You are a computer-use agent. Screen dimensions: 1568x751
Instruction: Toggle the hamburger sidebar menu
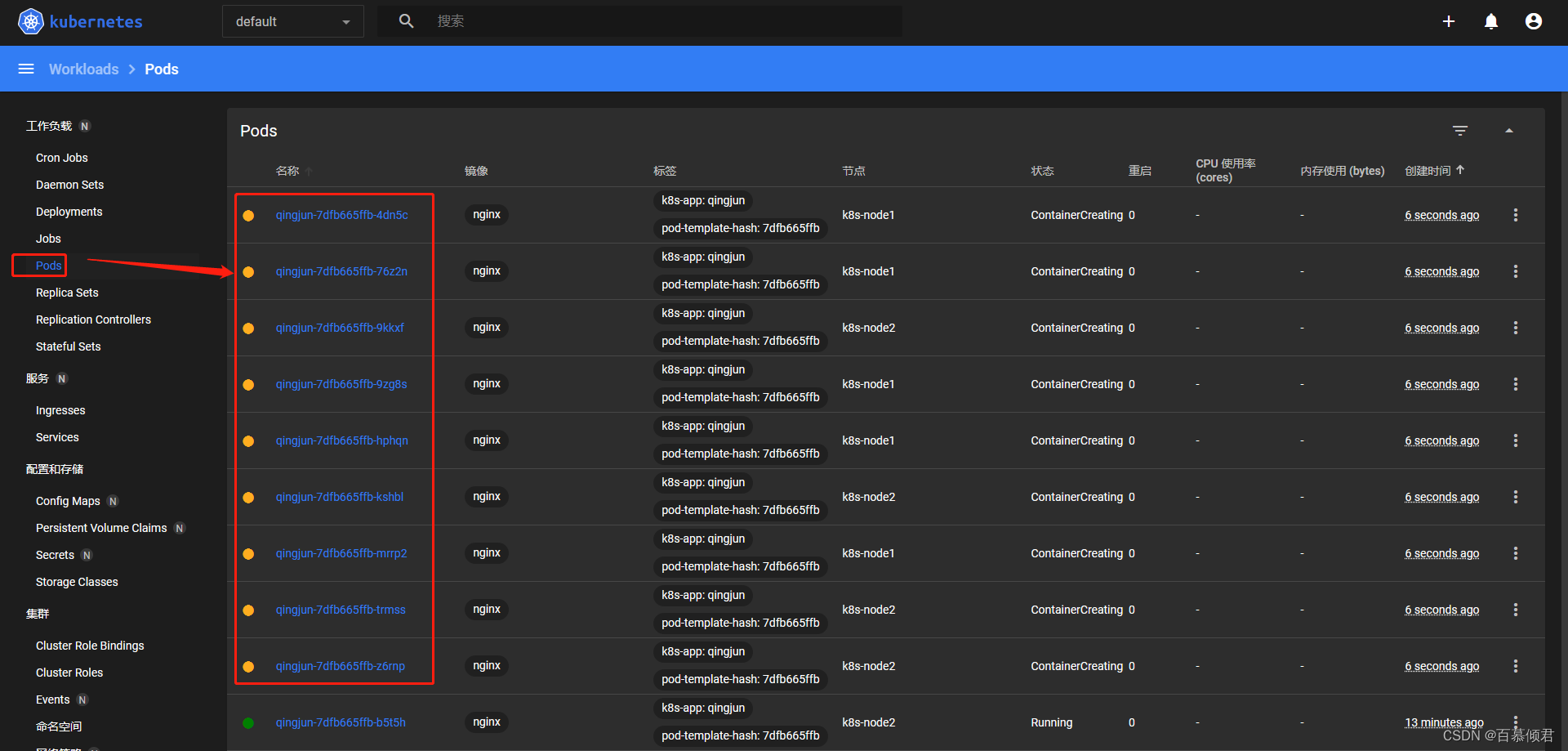[x=26, y=69]
